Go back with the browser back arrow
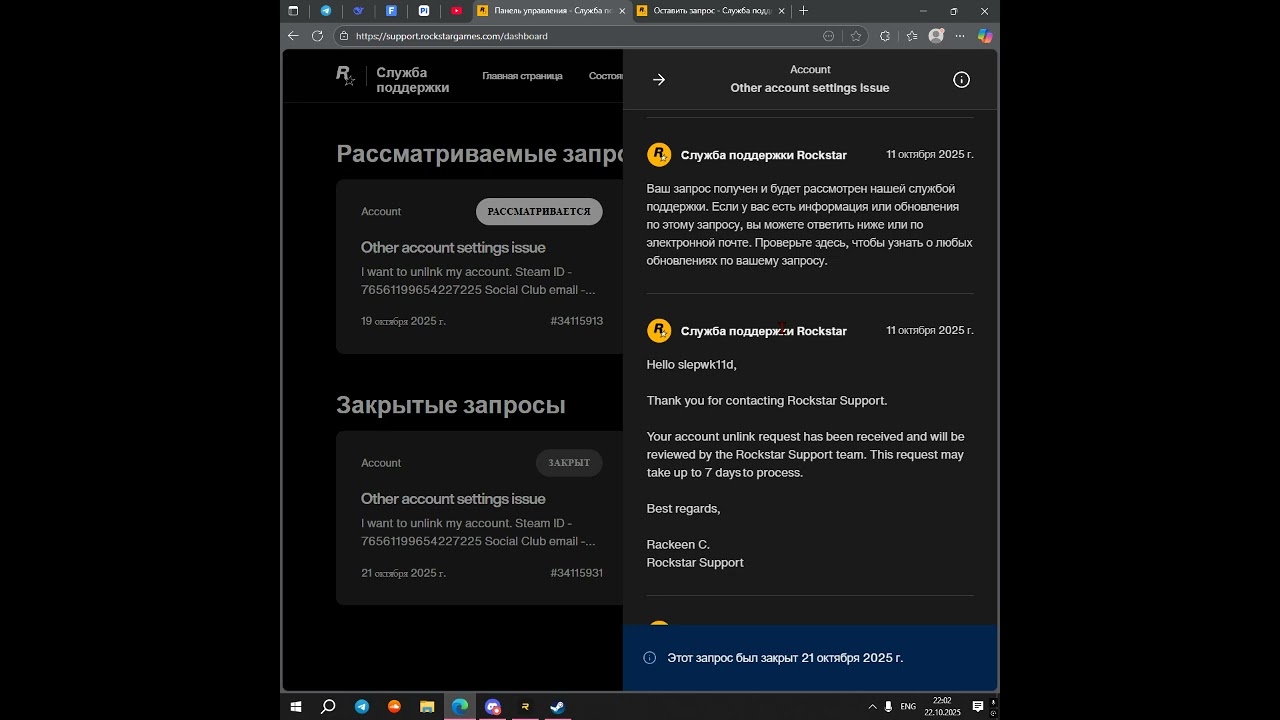The width and height of the screenshot is (1280, 720). 293,36
